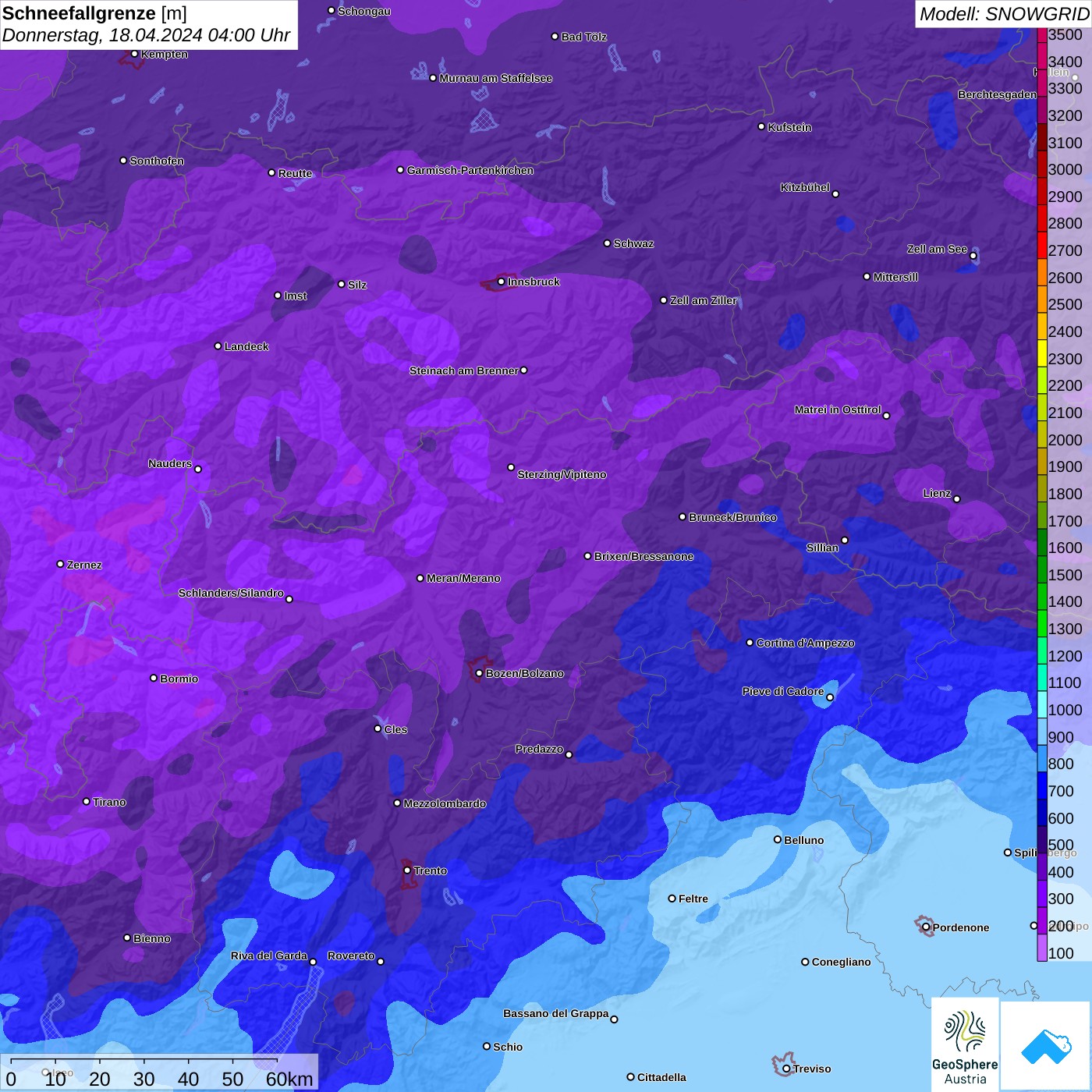Click the Sillian location dot

click(x=845, y=540)
